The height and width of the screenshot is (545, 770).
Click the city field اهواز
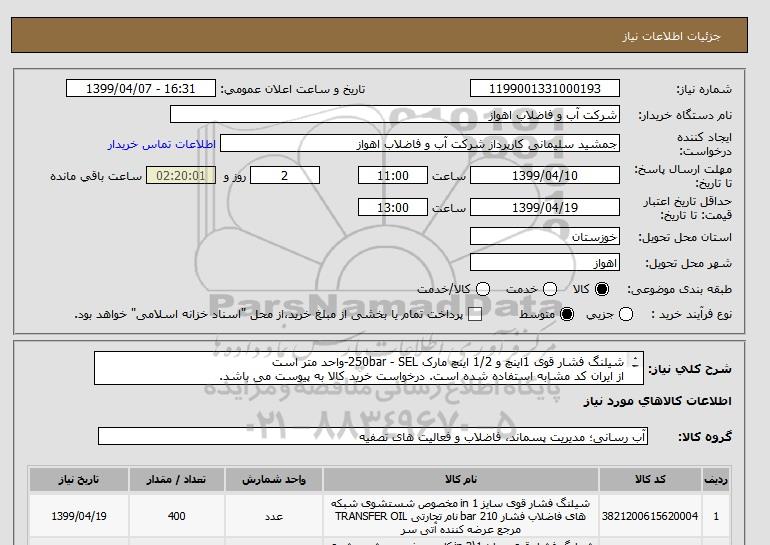(545, 263)
